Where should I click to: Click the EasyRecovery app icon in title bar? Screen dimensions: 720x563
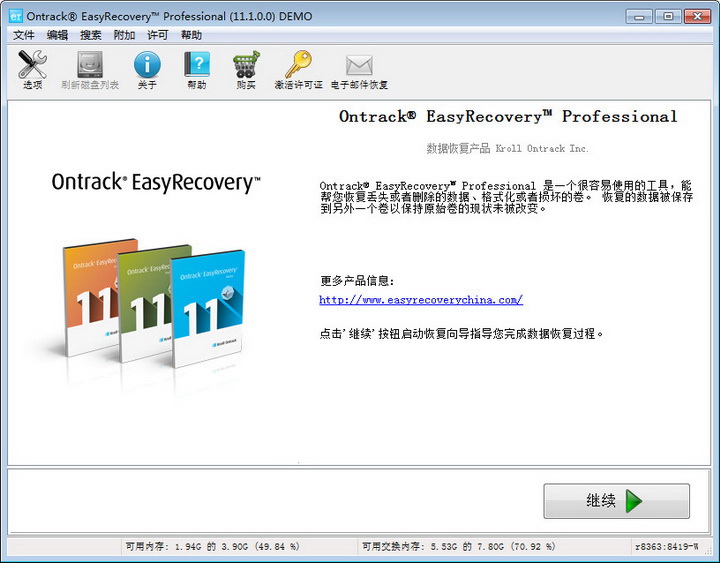coord(16,16)
